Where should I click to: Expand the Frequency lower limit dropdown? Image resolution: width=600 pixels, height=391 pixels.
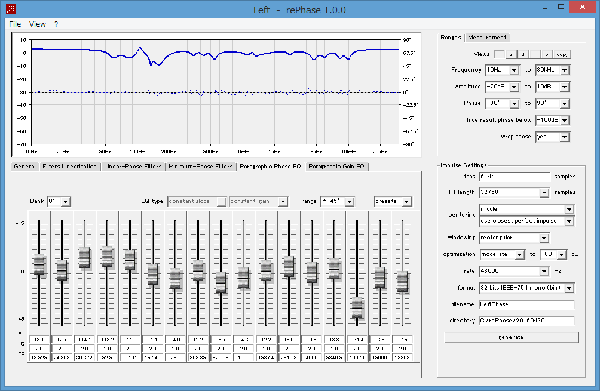pyautogui.click(x=514, y=70)
